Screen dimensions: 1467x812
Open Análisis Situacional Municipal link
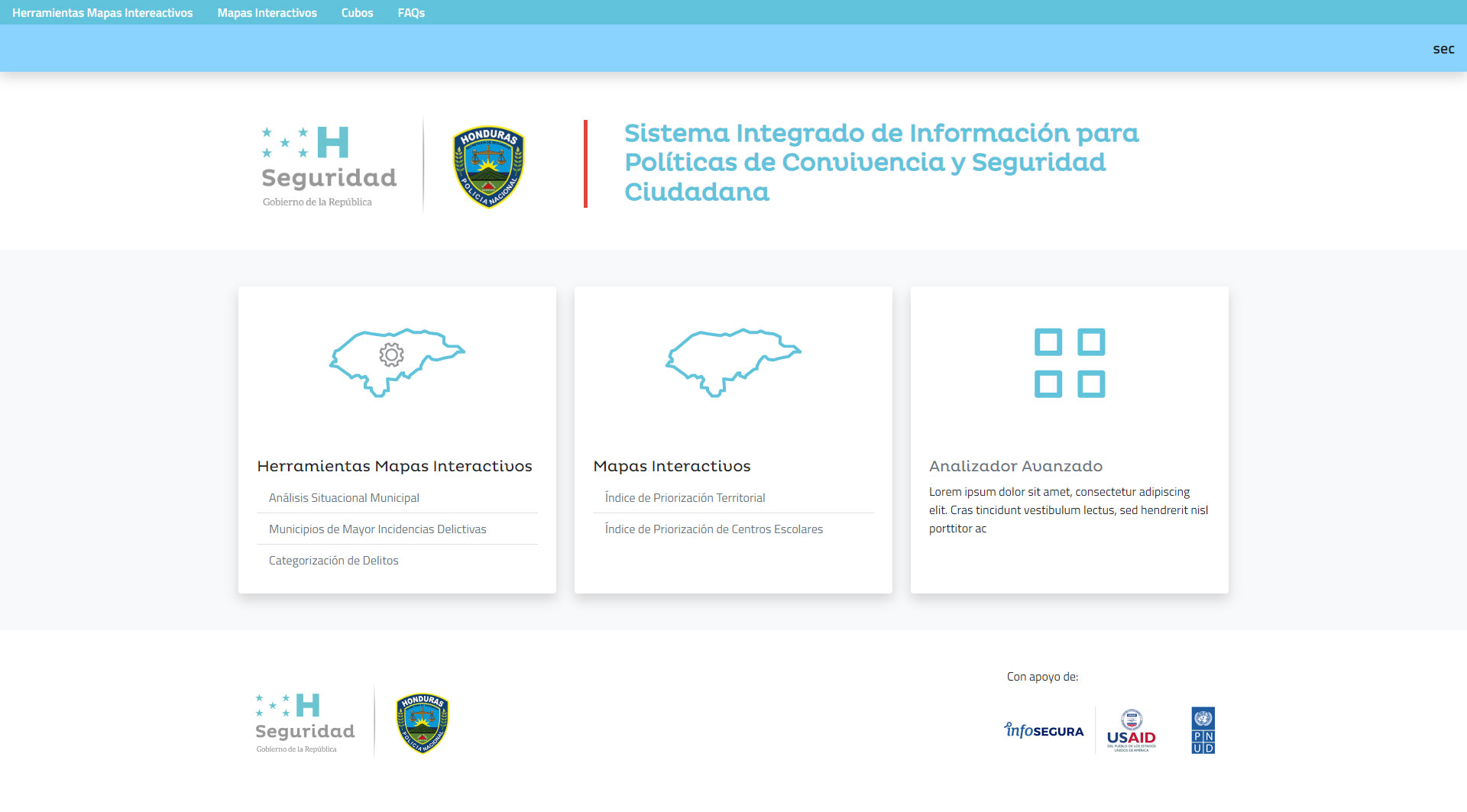pyautogui.click(x=344, y=498)
